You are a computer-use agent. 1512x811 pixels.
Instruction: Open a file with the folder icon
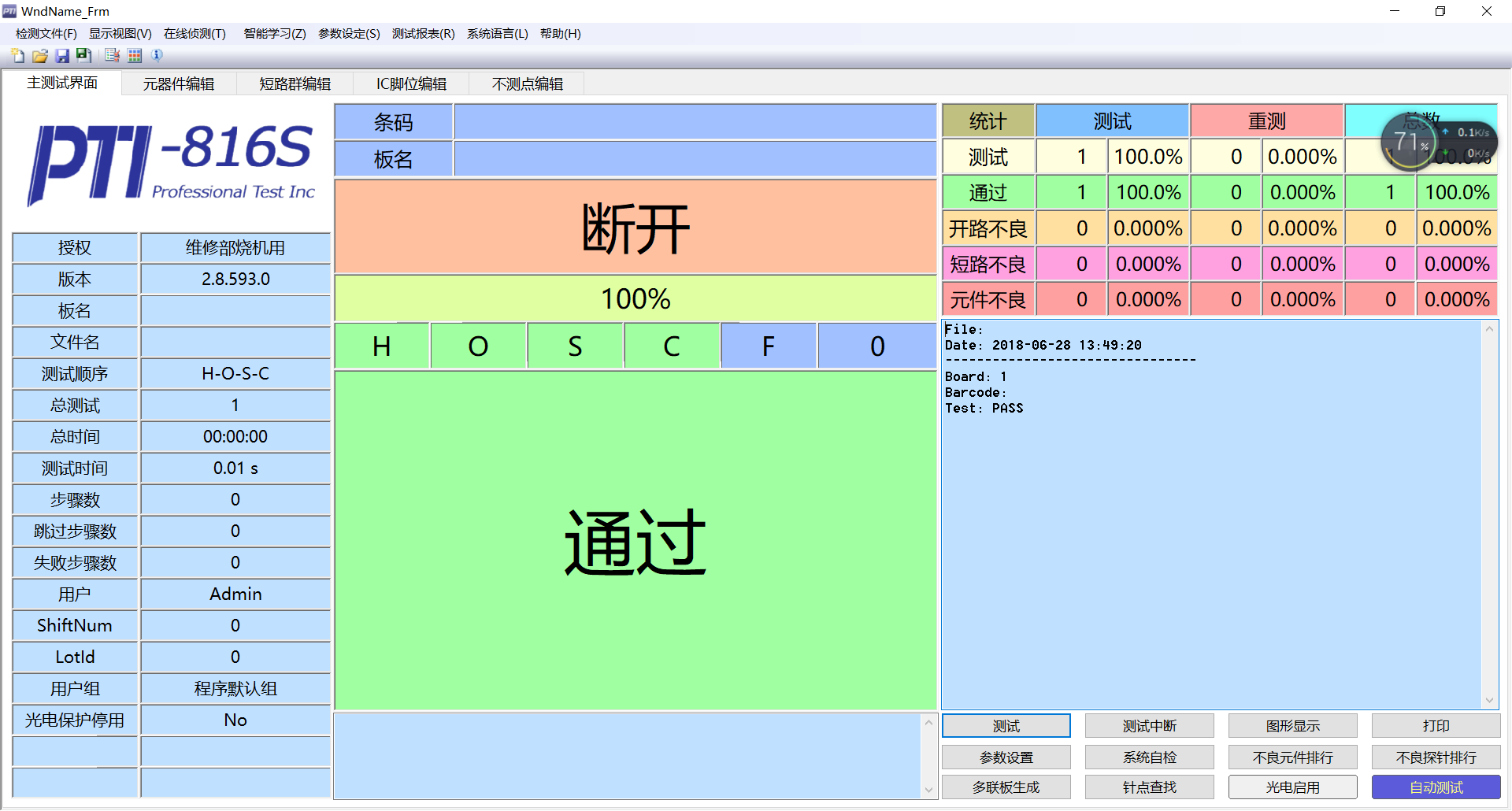[x=39, y=55]
